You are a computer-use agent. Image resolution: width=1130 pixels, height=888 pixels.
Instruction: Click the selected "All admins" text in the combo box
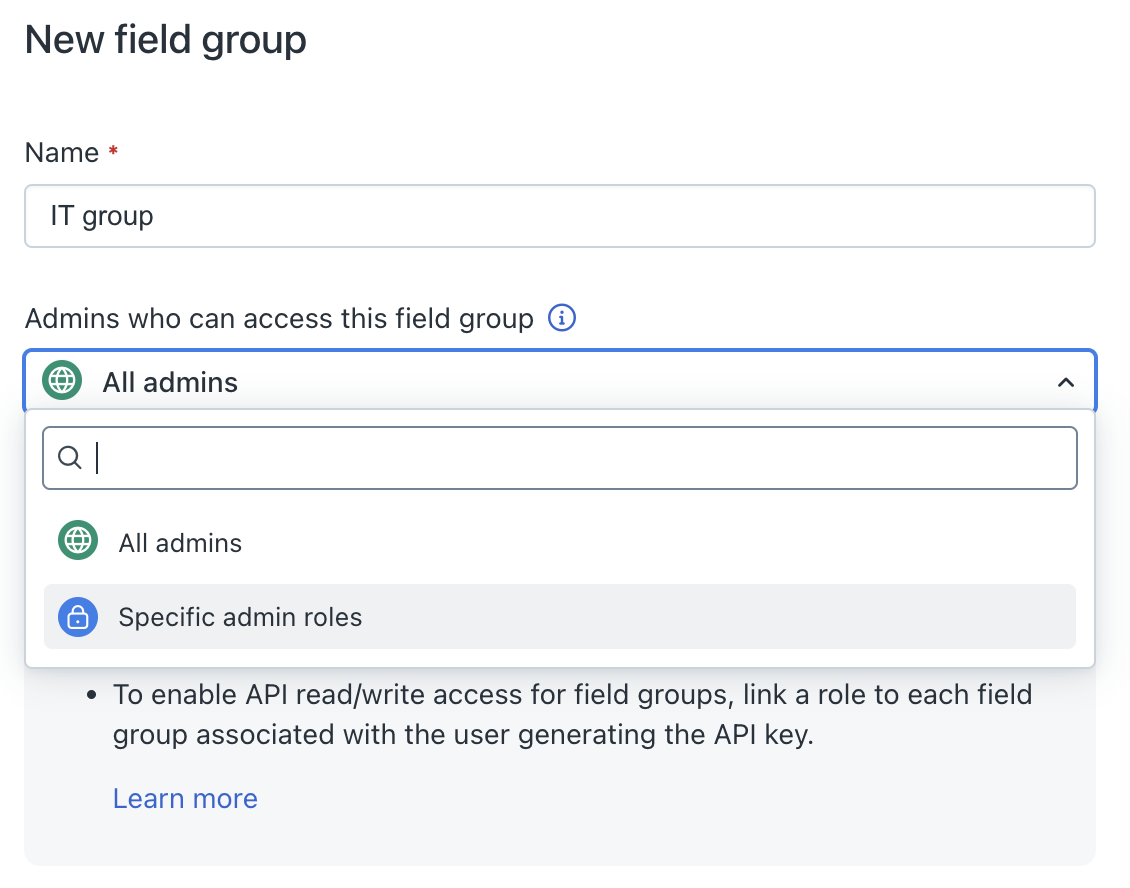pyautogui.click(x=170, y=382)
